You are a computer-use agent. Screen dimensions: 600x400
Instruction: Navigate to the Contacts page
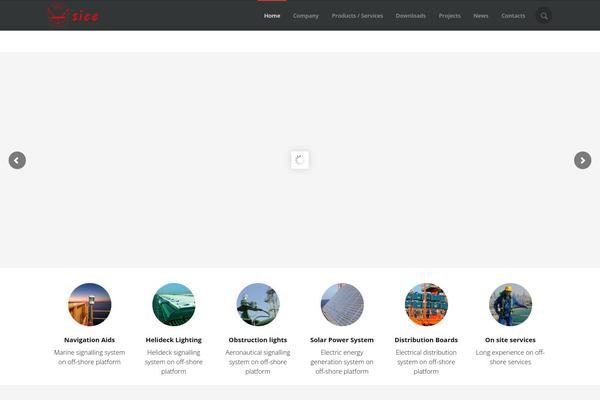tap(513, 16)
